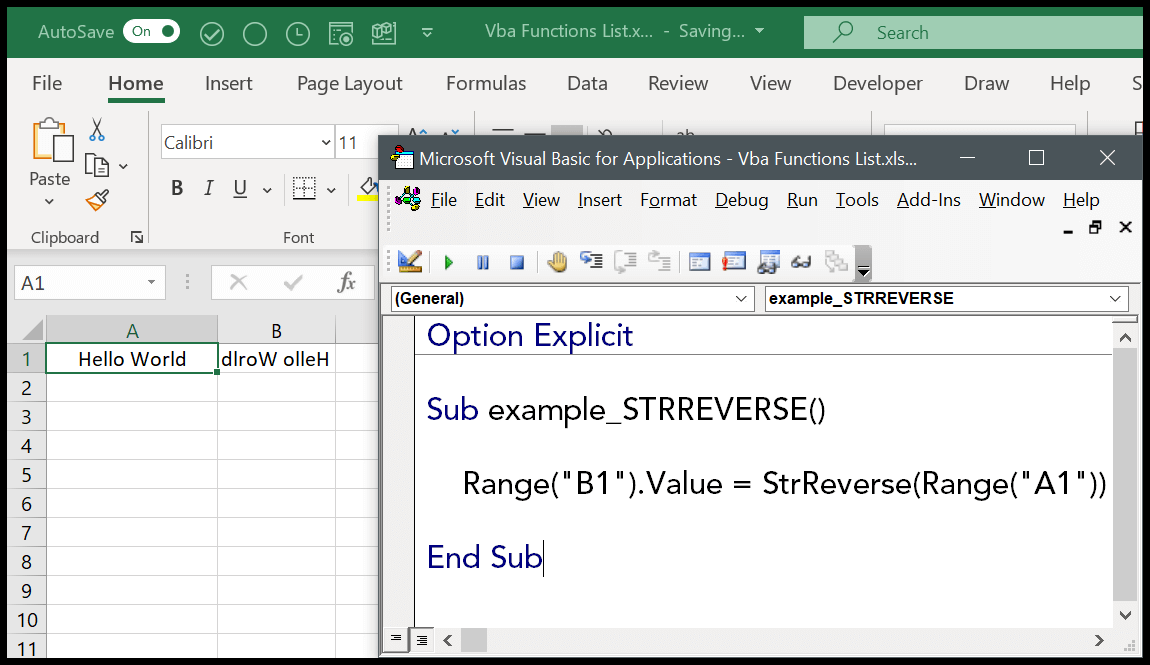Open the Locals Window from the toolbar
Image resolution: width=1150 pixels, height=665 pixels.
tap(698, 261)
